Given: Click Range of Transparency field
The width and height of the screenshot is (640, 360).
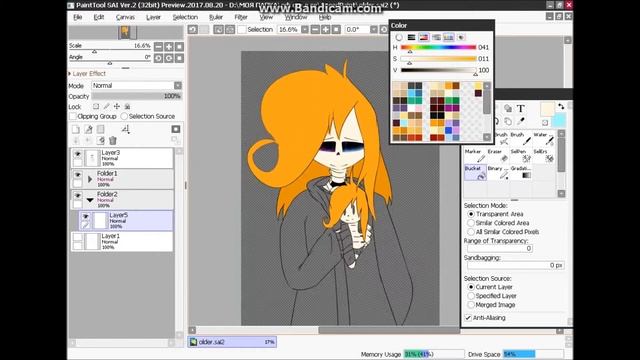Looking at the screenshot, I should 500,249.
